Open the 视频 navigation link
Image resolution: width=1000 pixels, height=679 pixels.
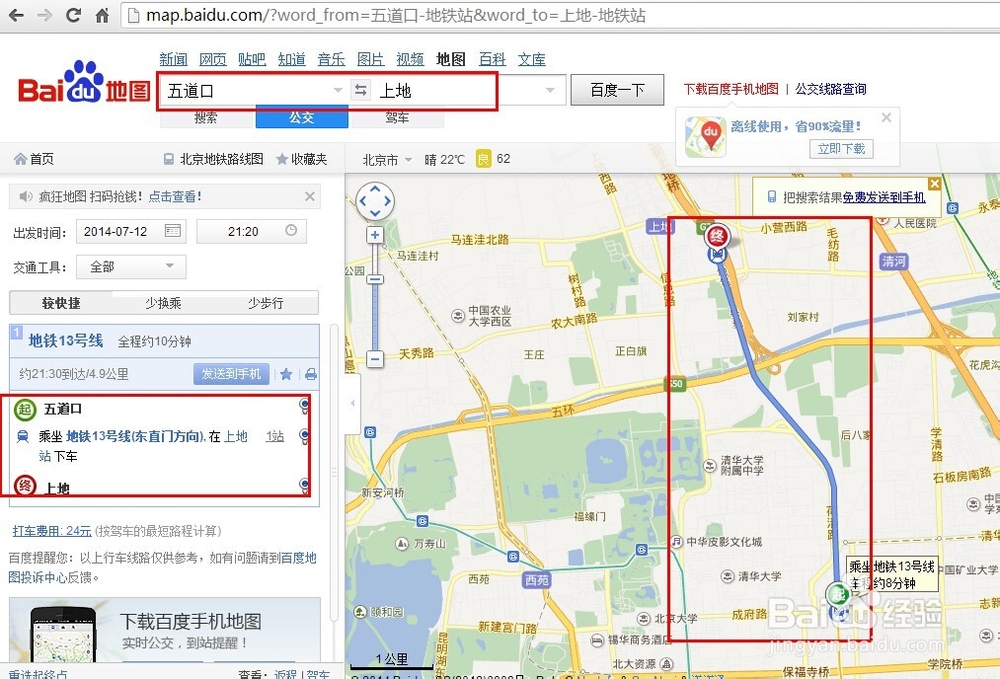click(410, 59)
